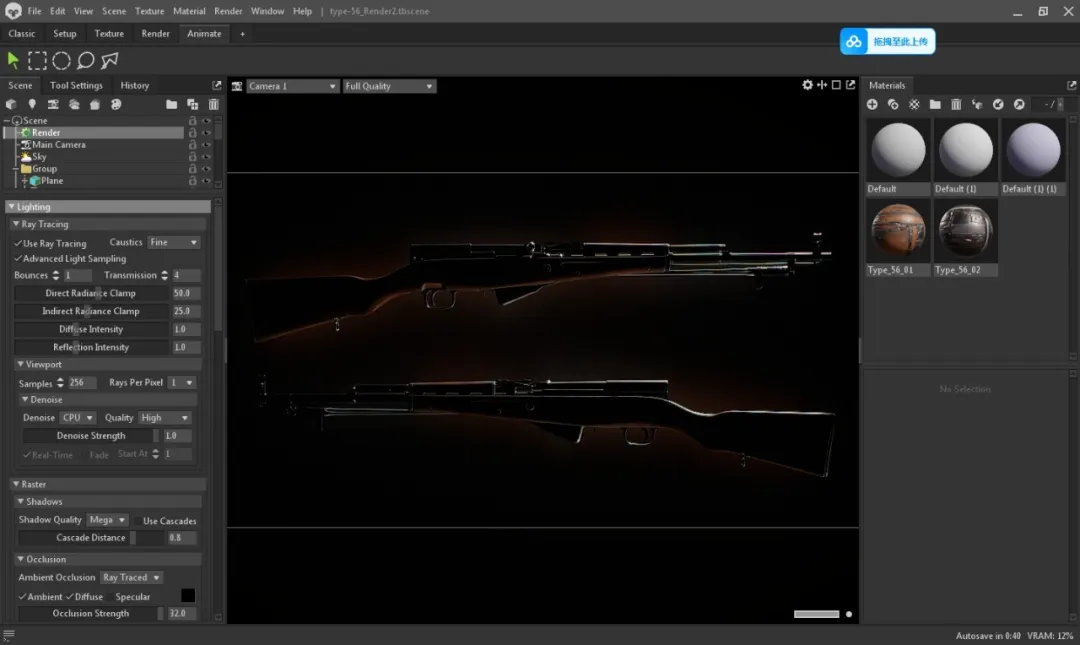
Task: Click the blue cloud upload button
Action: (887, 41)
